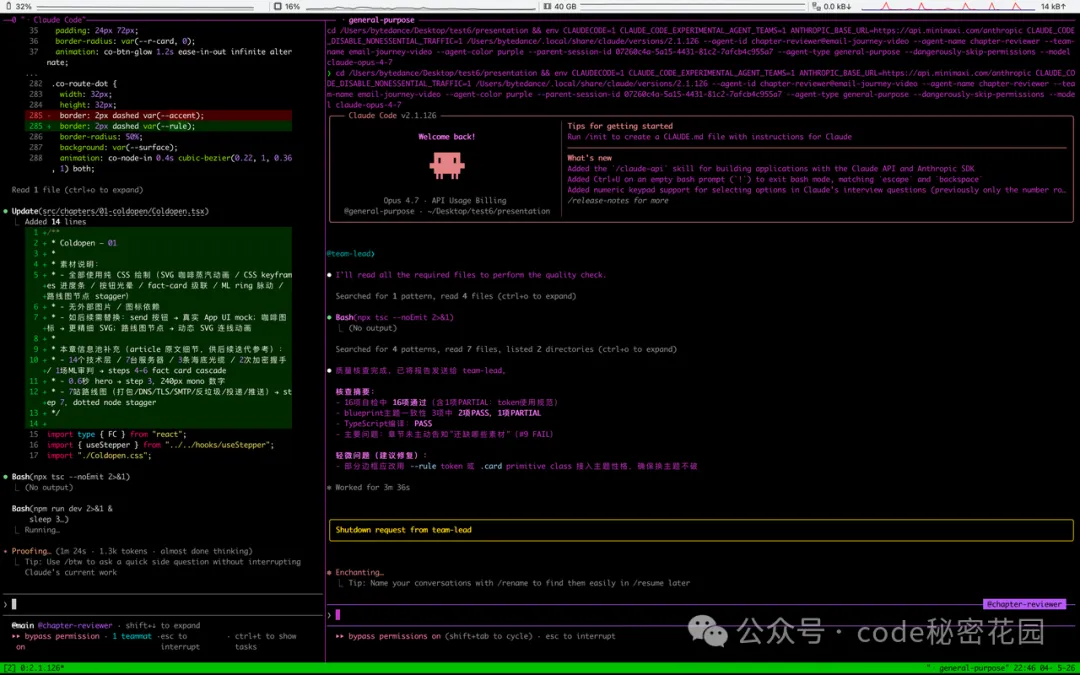Click code line '.co-route-dot {'
Screen dimensions: 1080x675
pyautogui.click(x=83, y=83)
